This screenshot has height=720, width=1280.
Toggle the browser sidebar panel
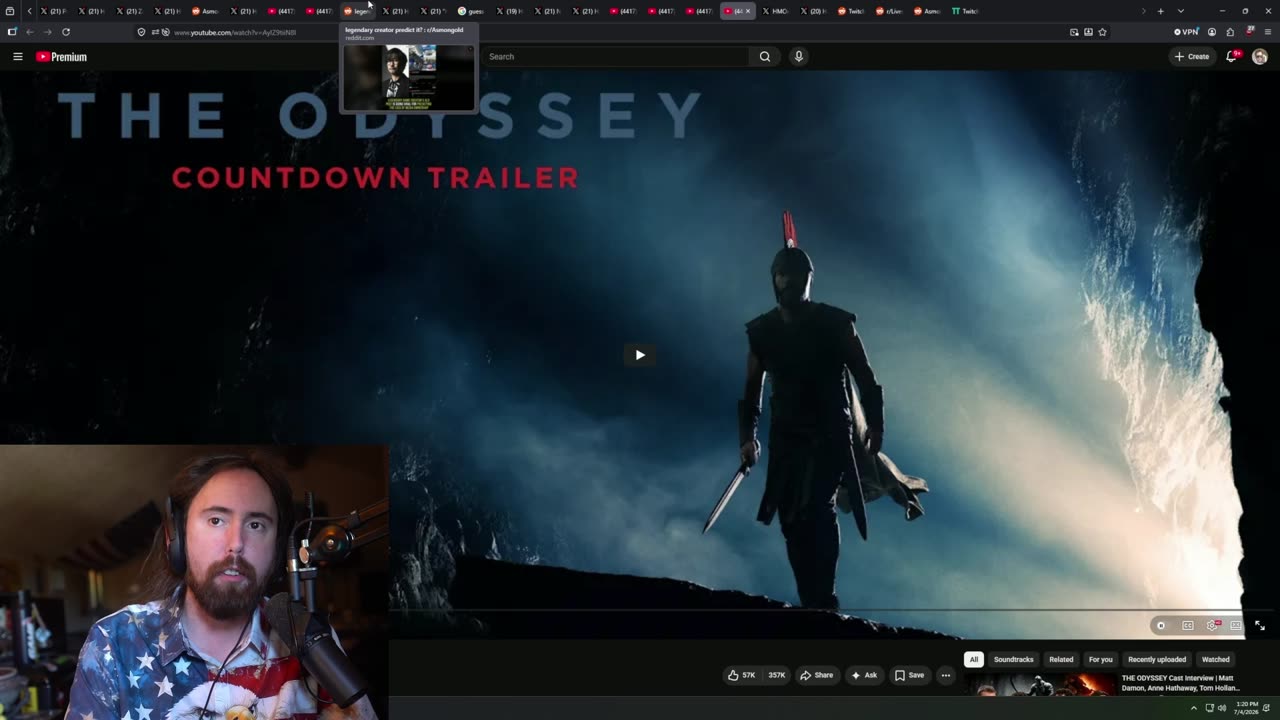[x=11, y=32]
